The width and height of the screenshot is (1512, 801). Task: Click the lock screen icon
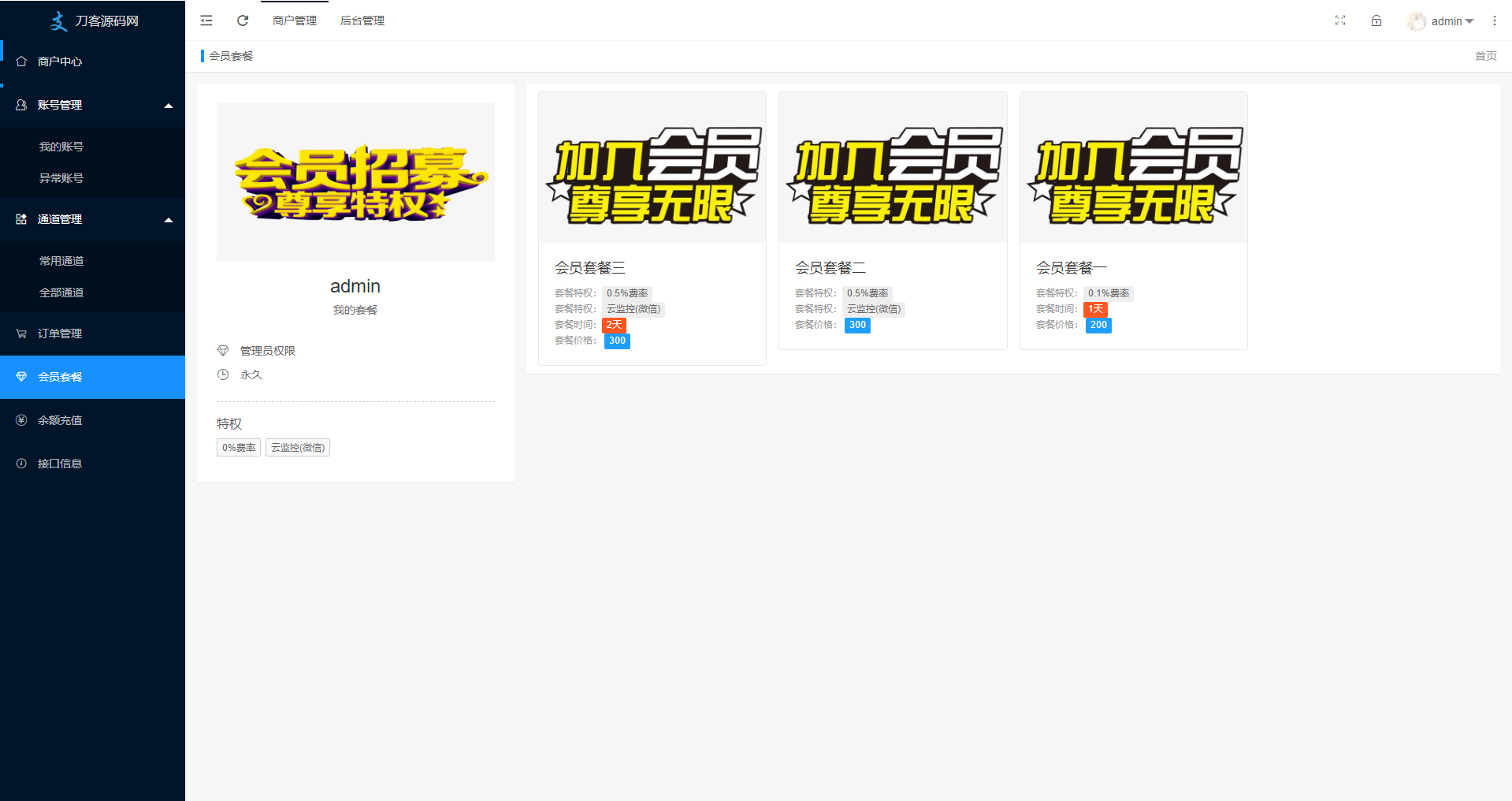1376,20
